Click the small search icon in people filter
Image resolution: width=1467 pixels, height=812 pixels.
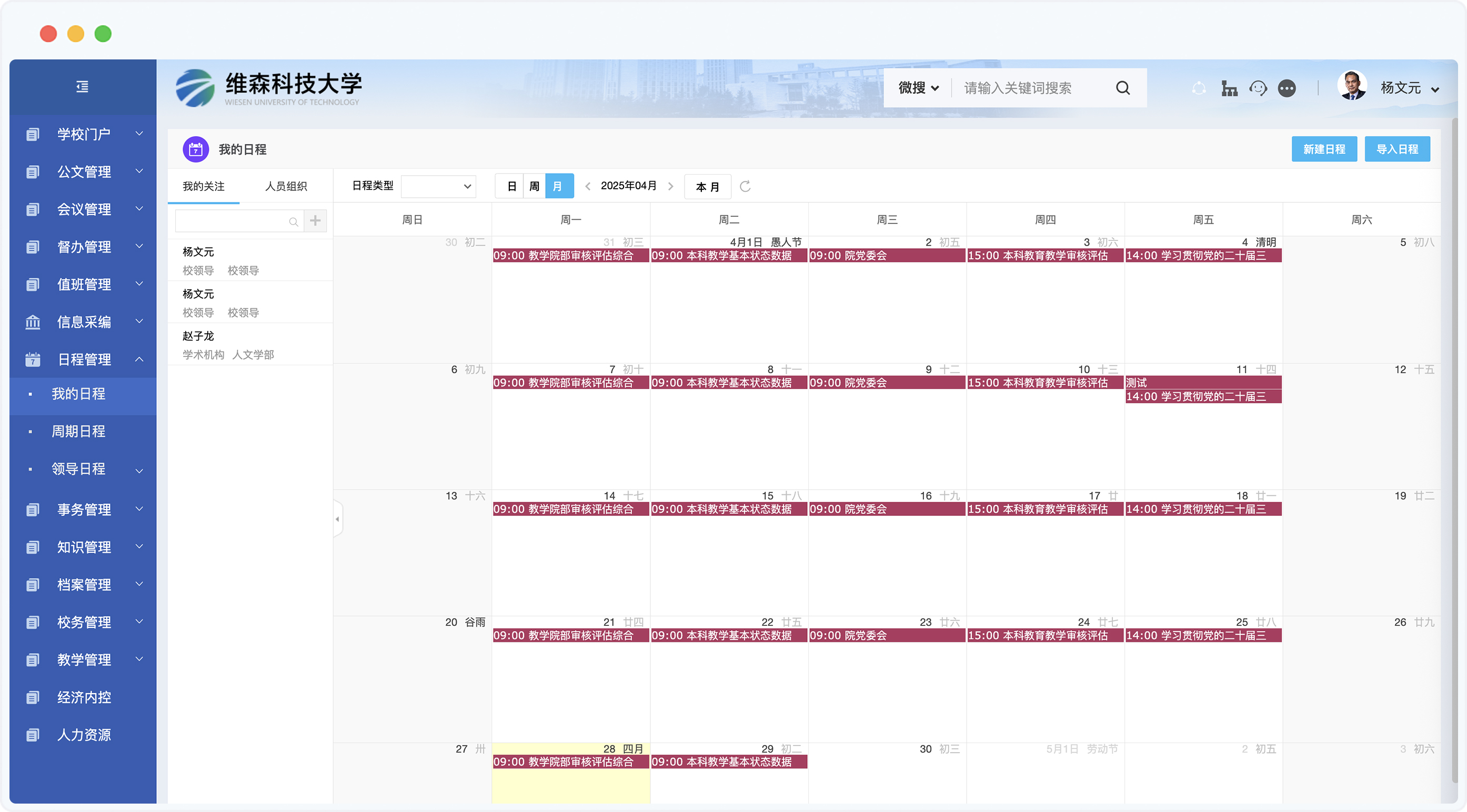pos(293,222)
